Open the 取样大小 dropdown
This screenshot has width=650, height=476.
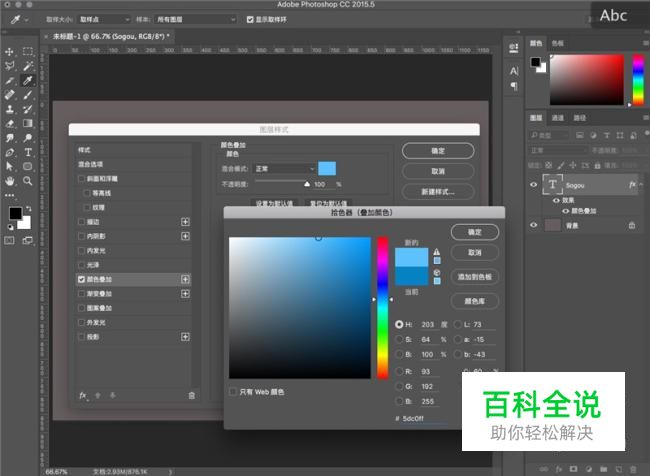(x=104, y=19)
